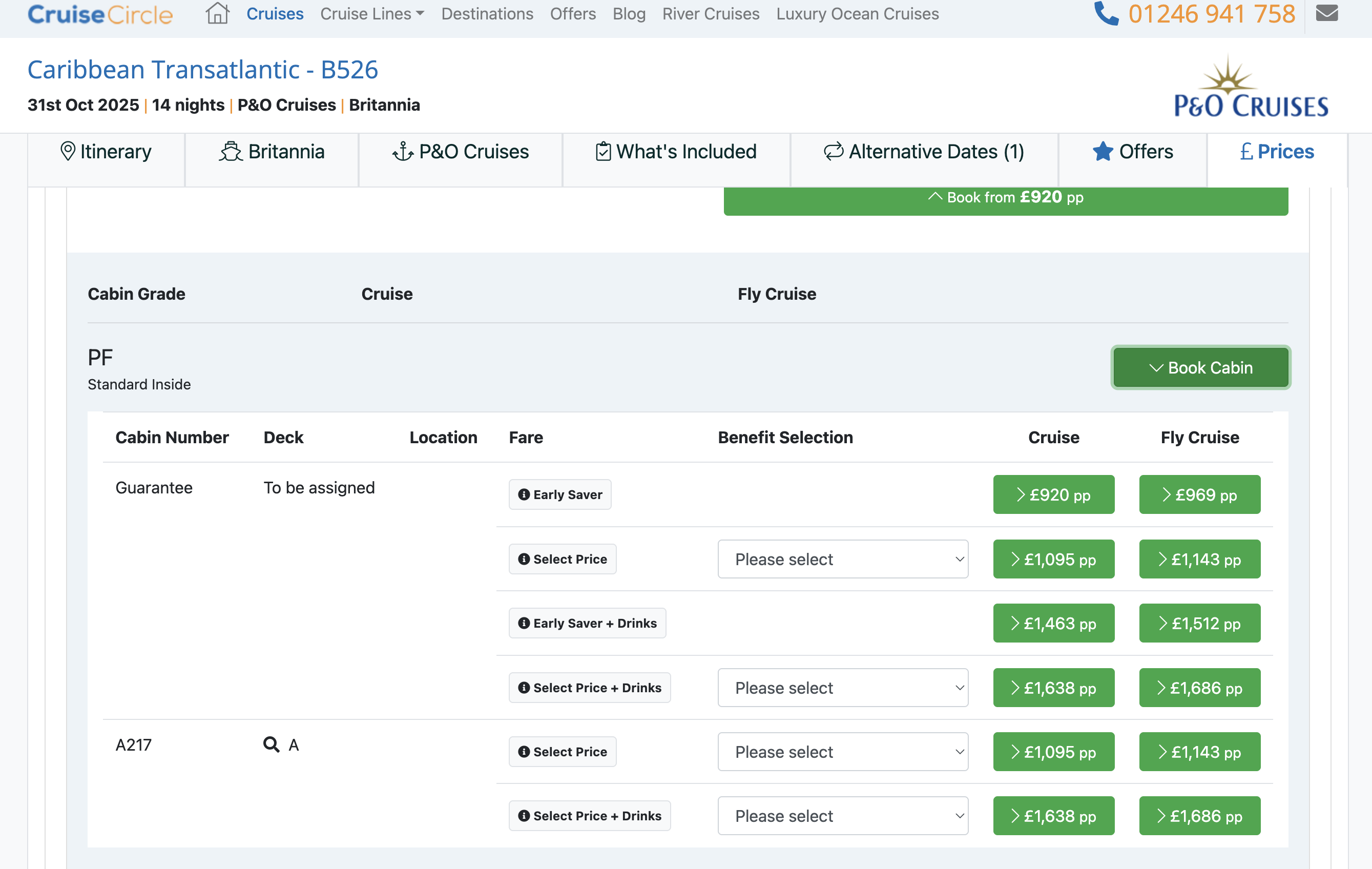The height and width of the screenshot is (869, 1372).
Task: Open benefit dropdown for A217 Select Price
Action: point(843,751)
